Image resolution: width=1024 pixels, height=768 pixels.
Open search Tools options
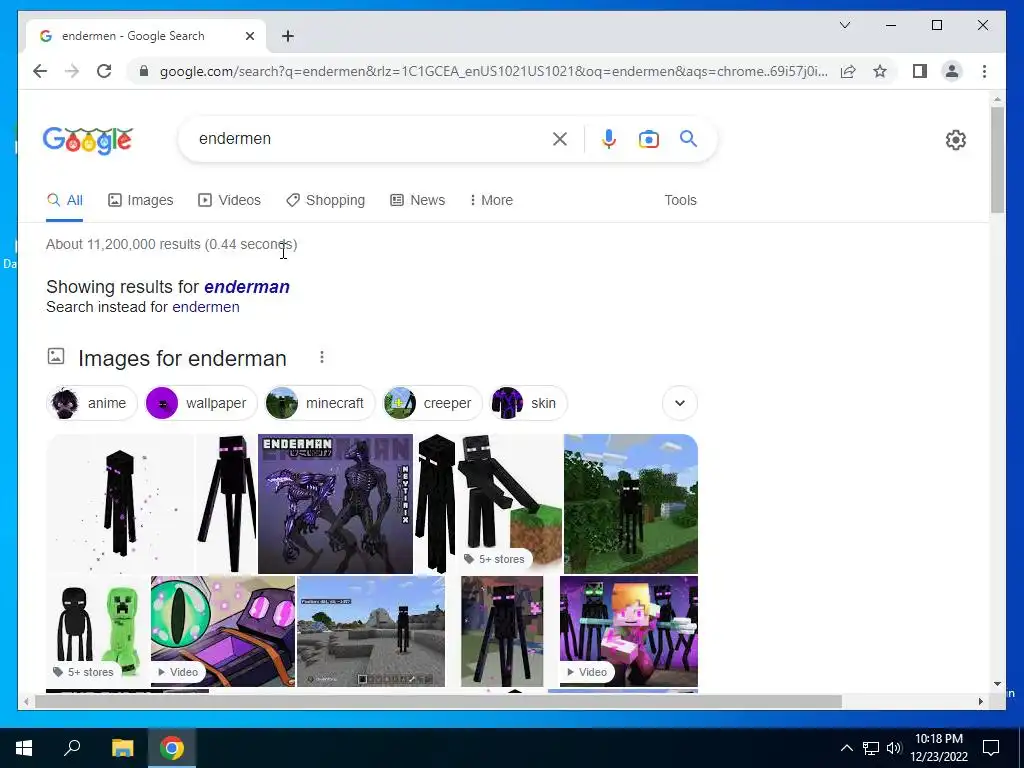pos(680,200)
